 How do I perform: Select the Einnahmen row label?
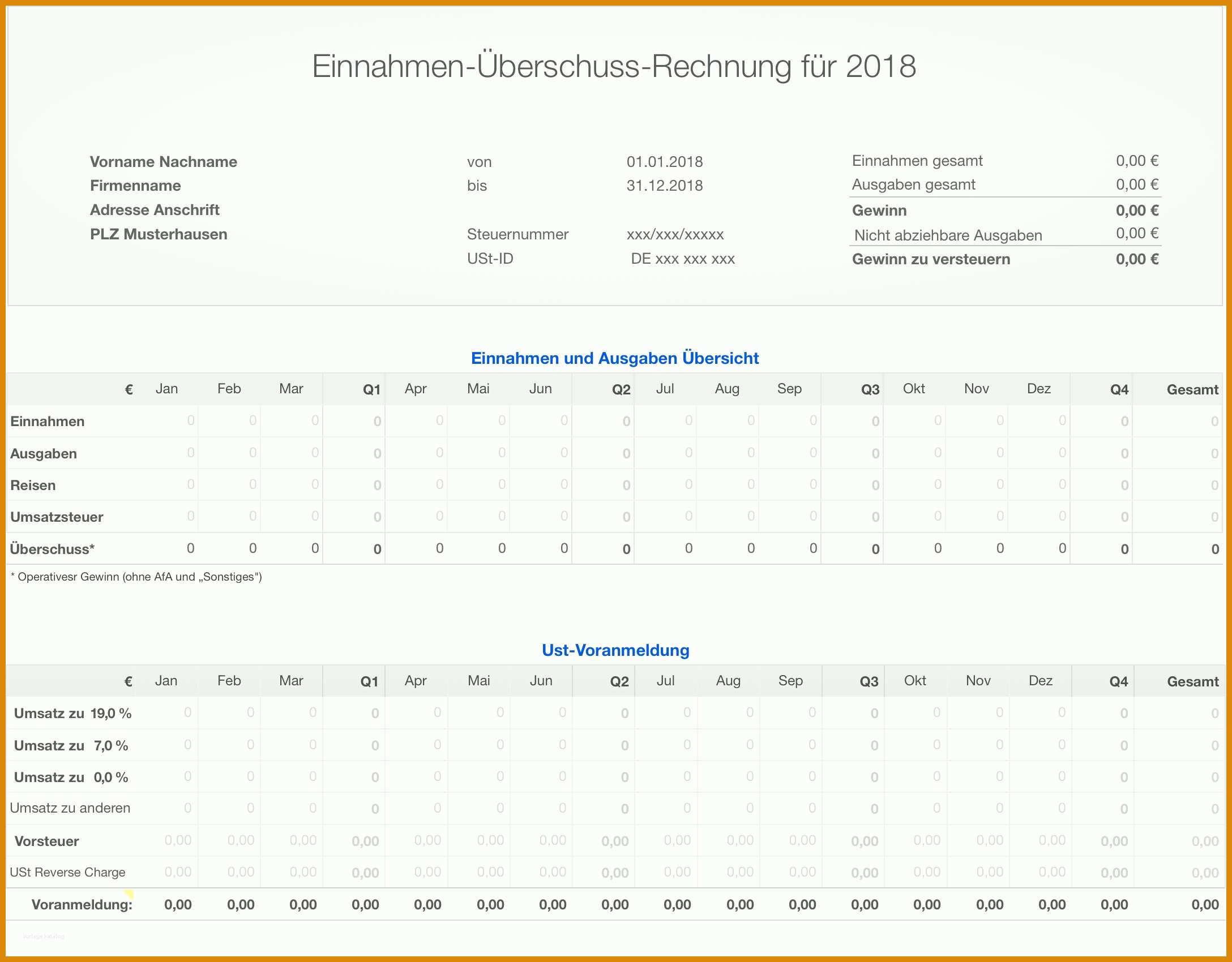[x=48, y=422]
